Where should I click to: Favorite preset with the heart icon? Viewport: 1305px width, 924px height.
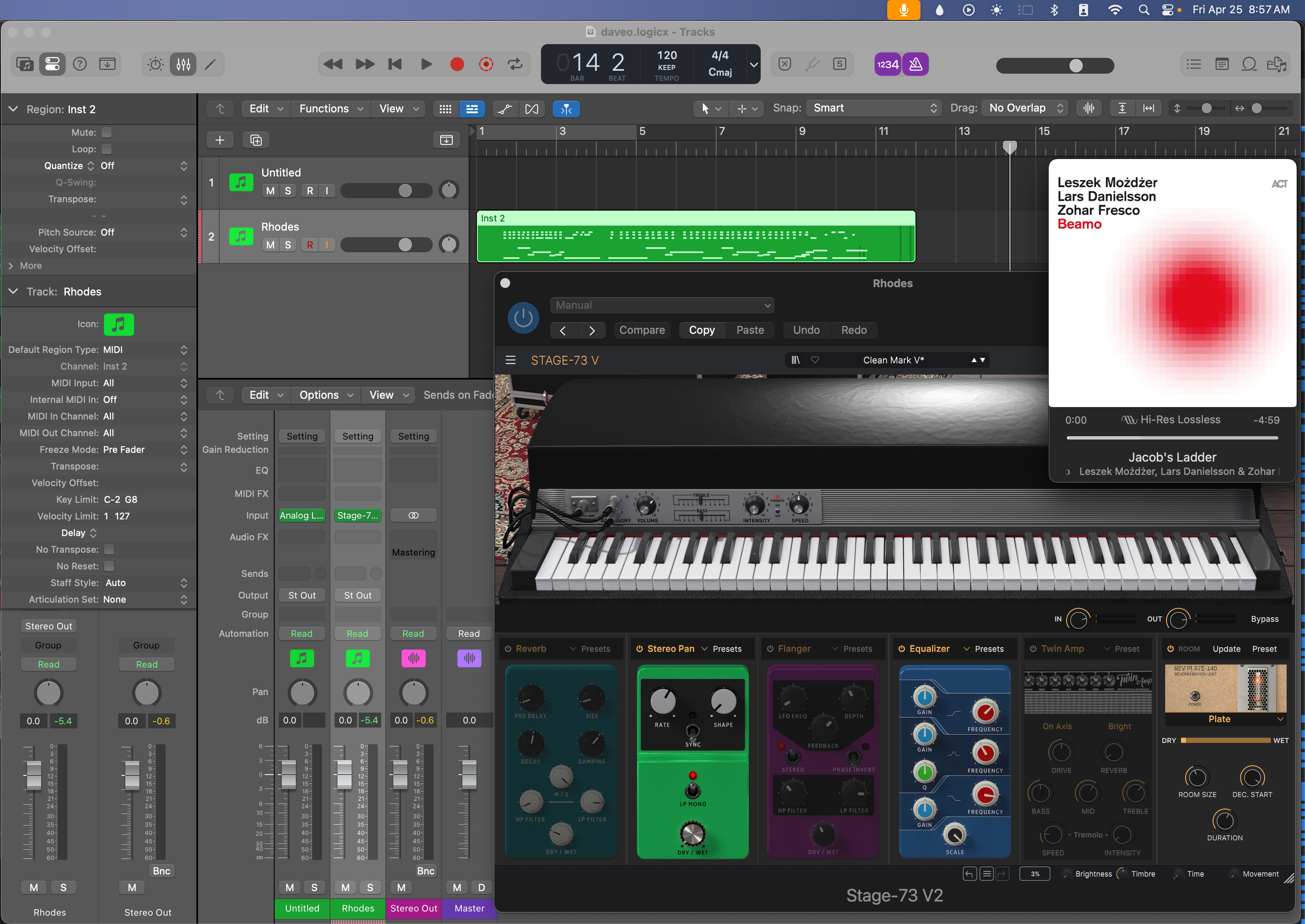point(815,360)
